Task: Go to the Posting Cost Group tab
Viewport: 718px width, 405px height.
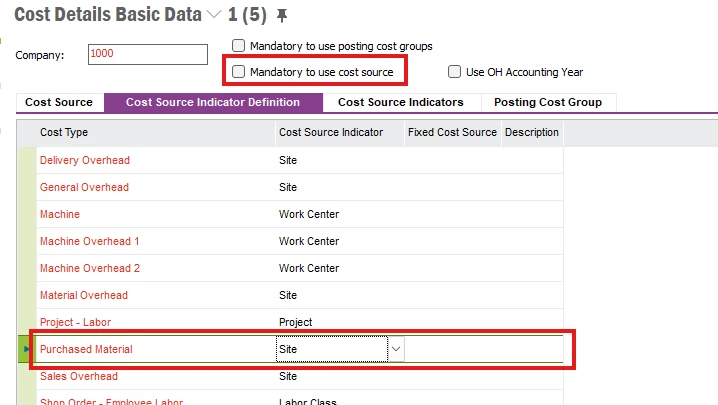Action: 548,102
